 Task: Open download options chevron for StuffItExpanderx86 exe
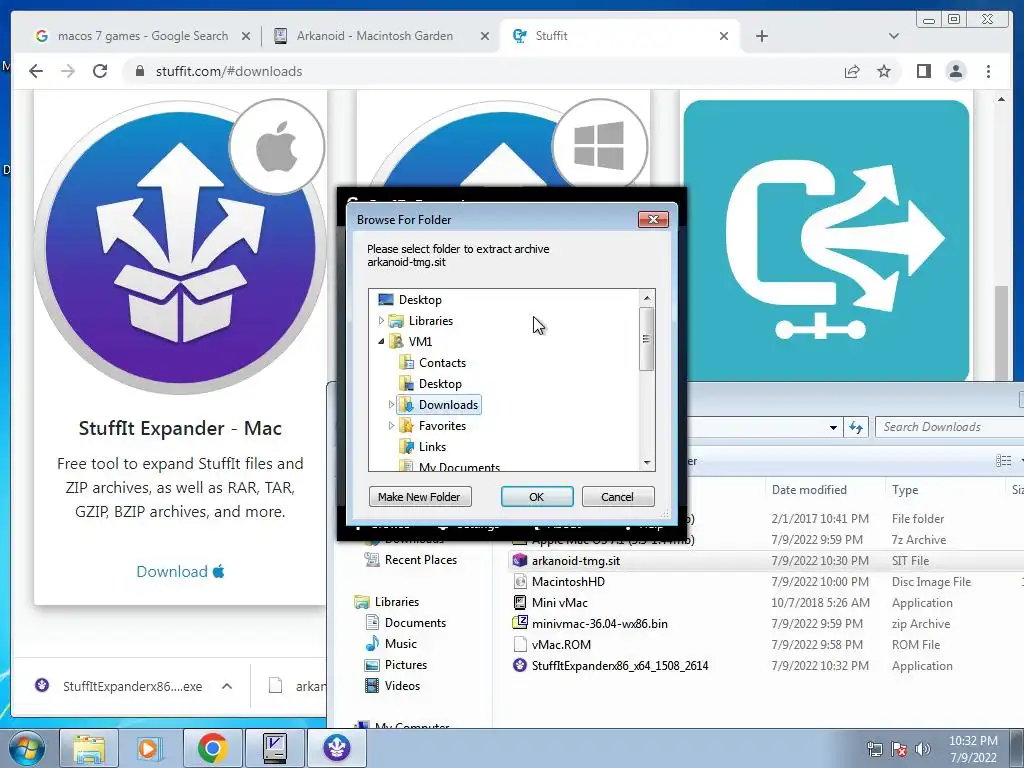[227, 686]
